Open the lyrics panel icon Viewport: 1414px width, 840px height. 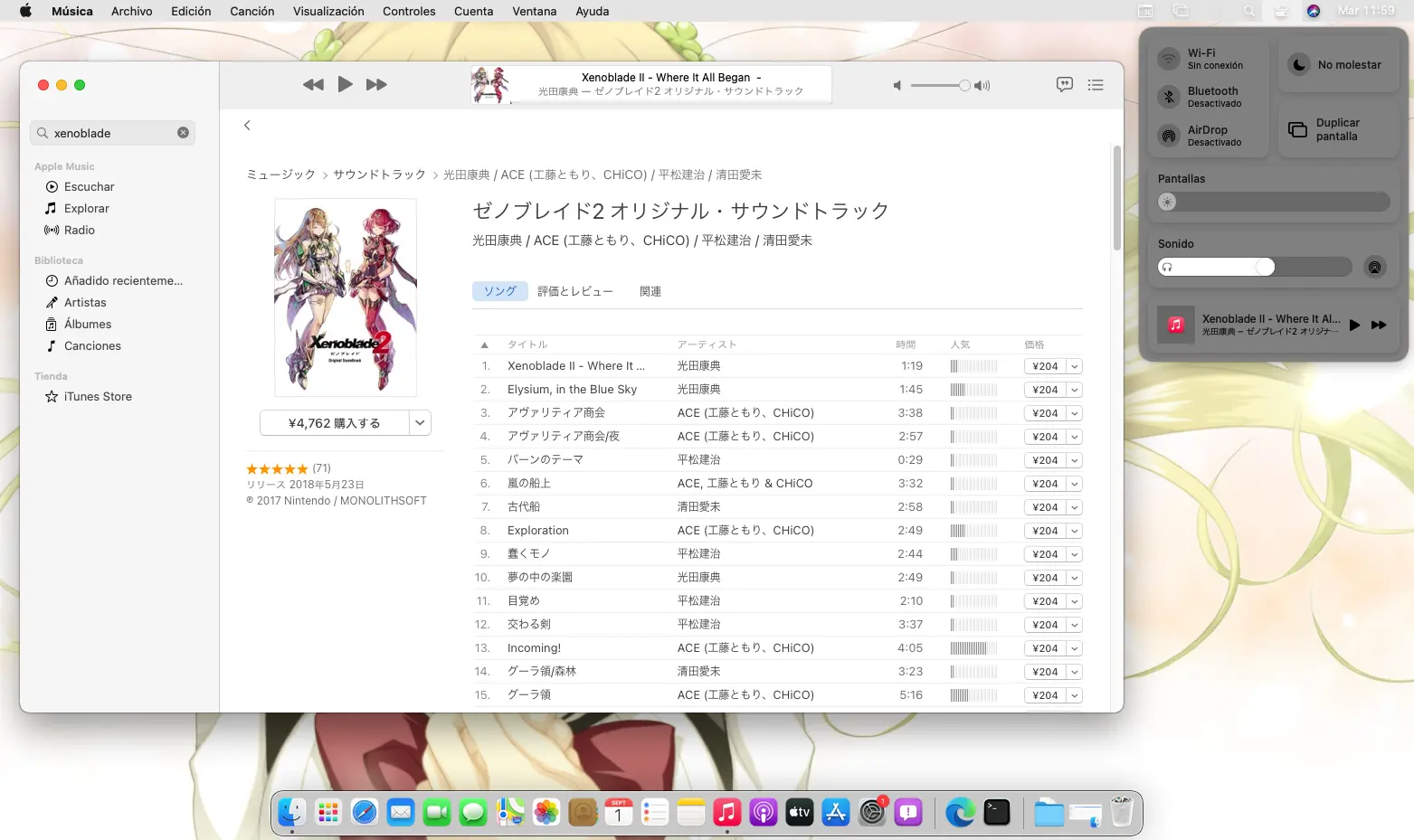(1065, 84)
